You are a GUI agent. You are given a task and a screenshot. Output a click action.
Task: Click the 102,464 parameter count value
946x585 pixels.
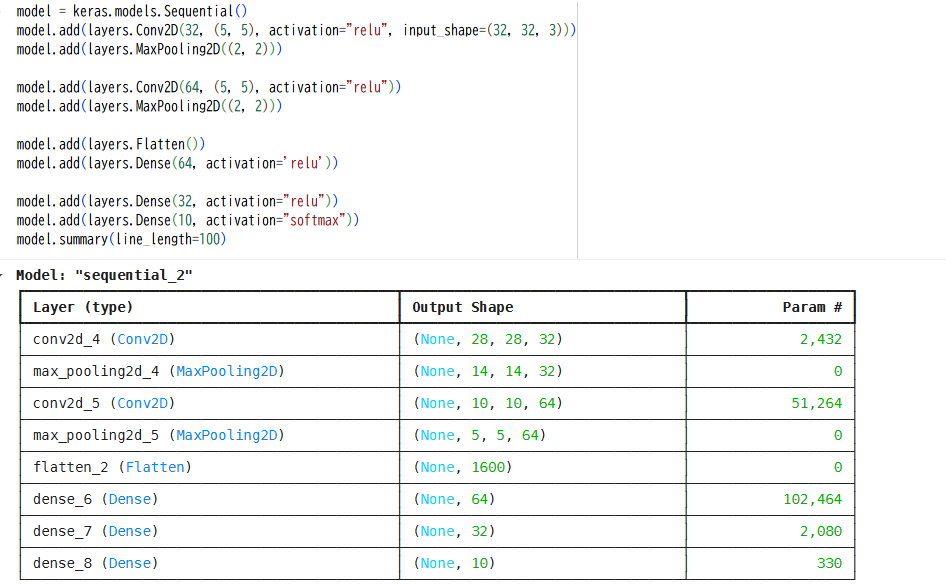tap(813, 499)
